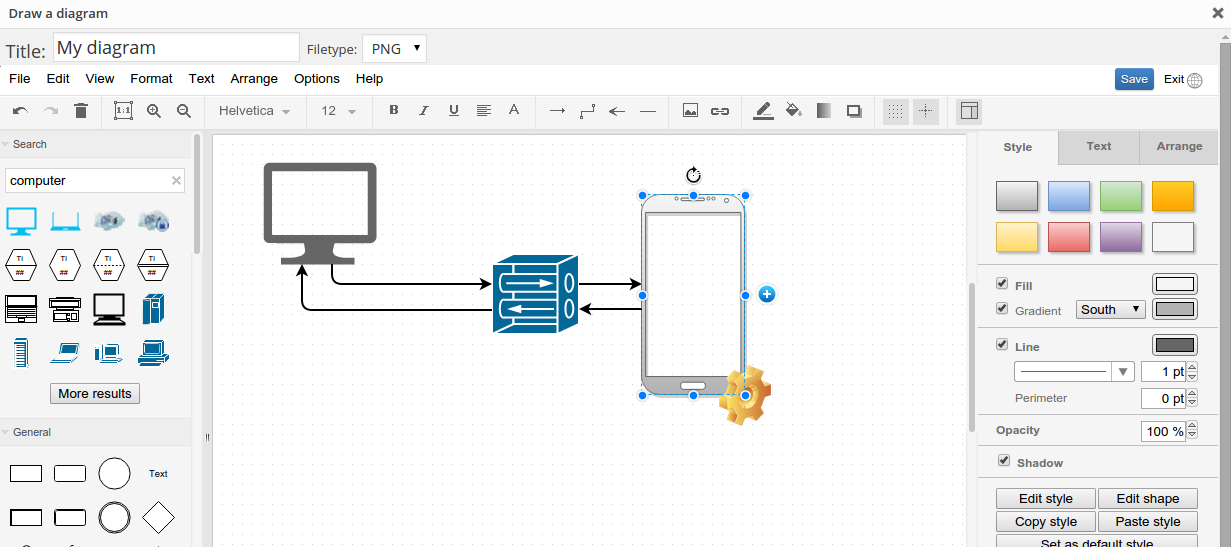Viewport: 1231px width, 547px height.
Task: Disable the Gradient checkbox
Action: 1002,309
